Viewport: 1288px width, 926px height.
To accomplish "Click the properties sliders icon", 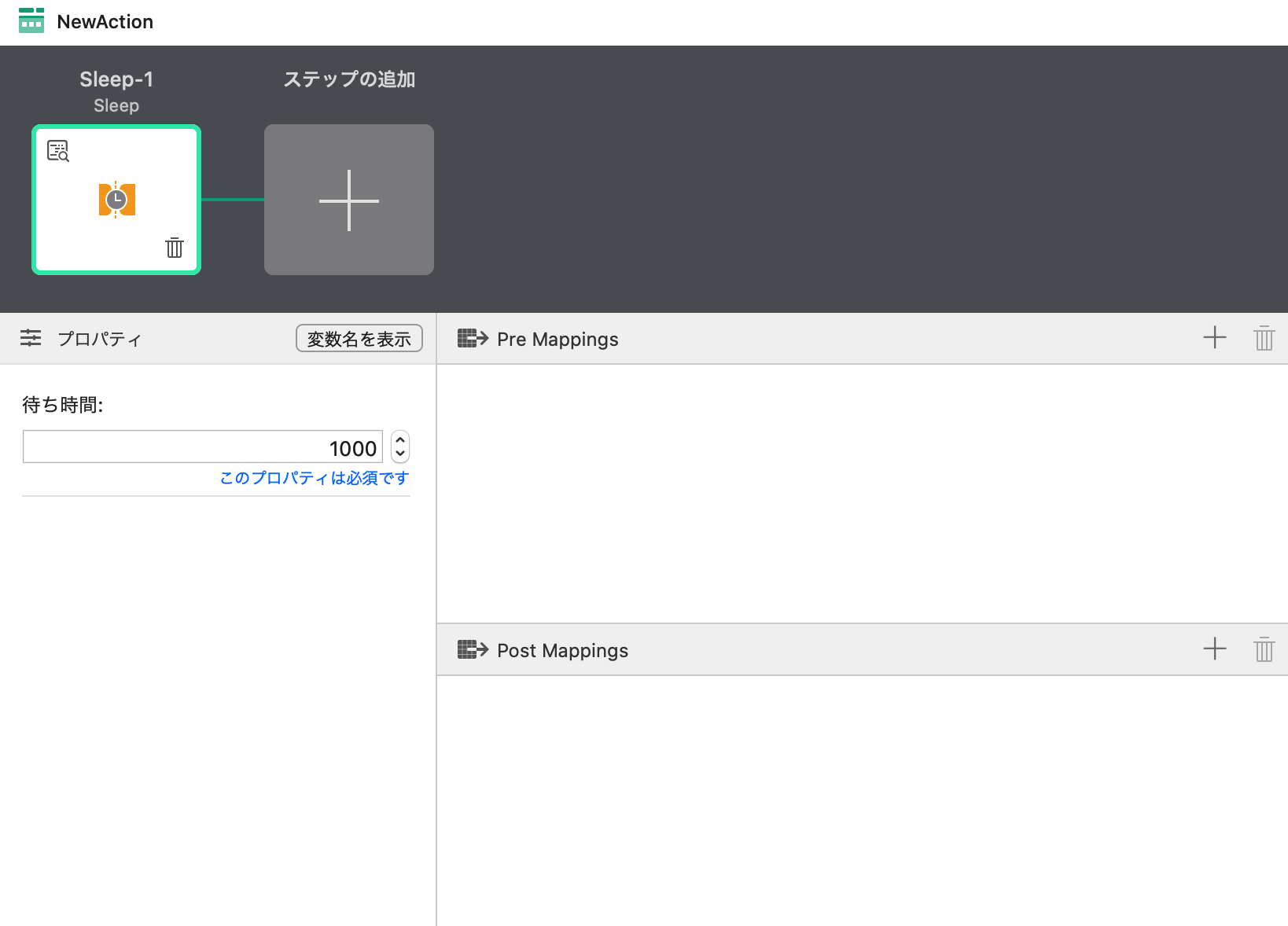I will coord(31,338).
